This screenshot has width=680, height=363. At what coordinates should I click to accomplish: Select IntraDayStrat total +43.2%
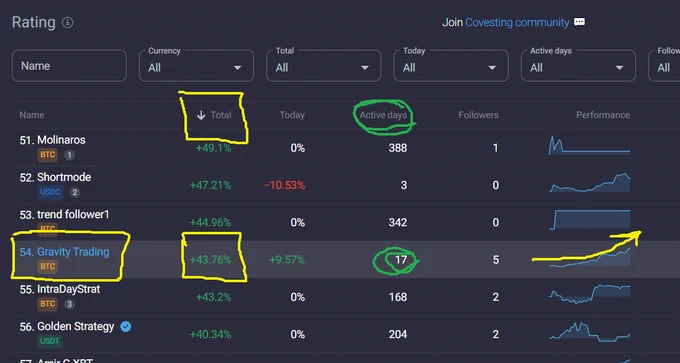click(213, 298)
